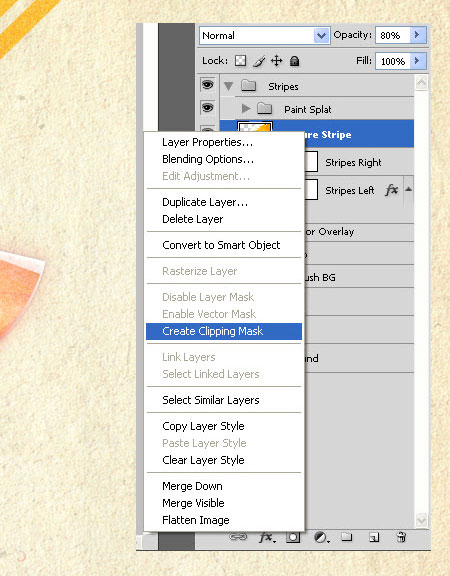Click Link layers icon at panel bottom
This screenshot has width=450, height=576.
coord(238,537)
